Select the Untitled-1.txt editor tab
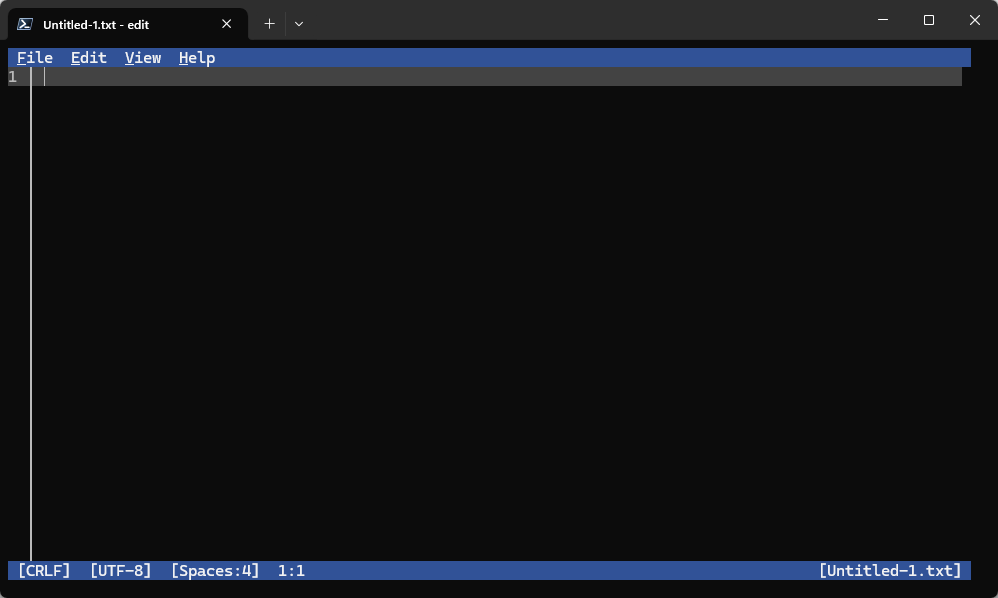This screenshot has height=598, width=998. tap(120, 23)
